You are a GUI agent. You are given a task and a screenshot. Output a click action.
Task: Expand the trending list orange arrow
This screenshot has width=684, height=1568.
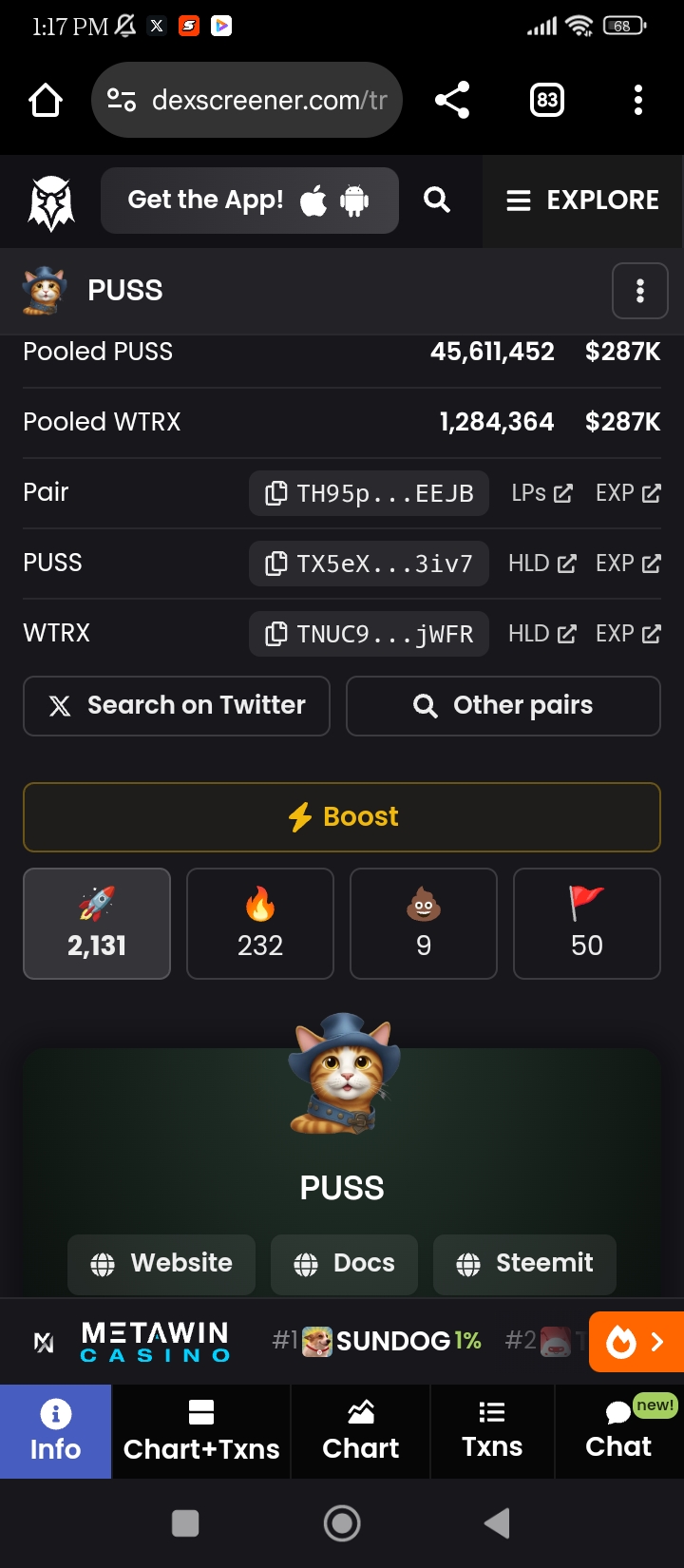[x=636, y=1342]
